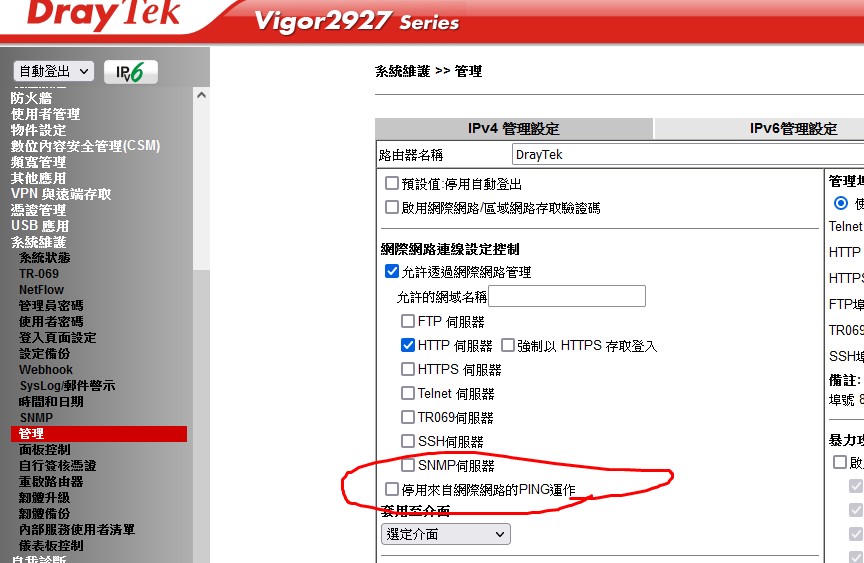
Task: Switch to IPv6管理設定 tab
Action: [793, 128]
